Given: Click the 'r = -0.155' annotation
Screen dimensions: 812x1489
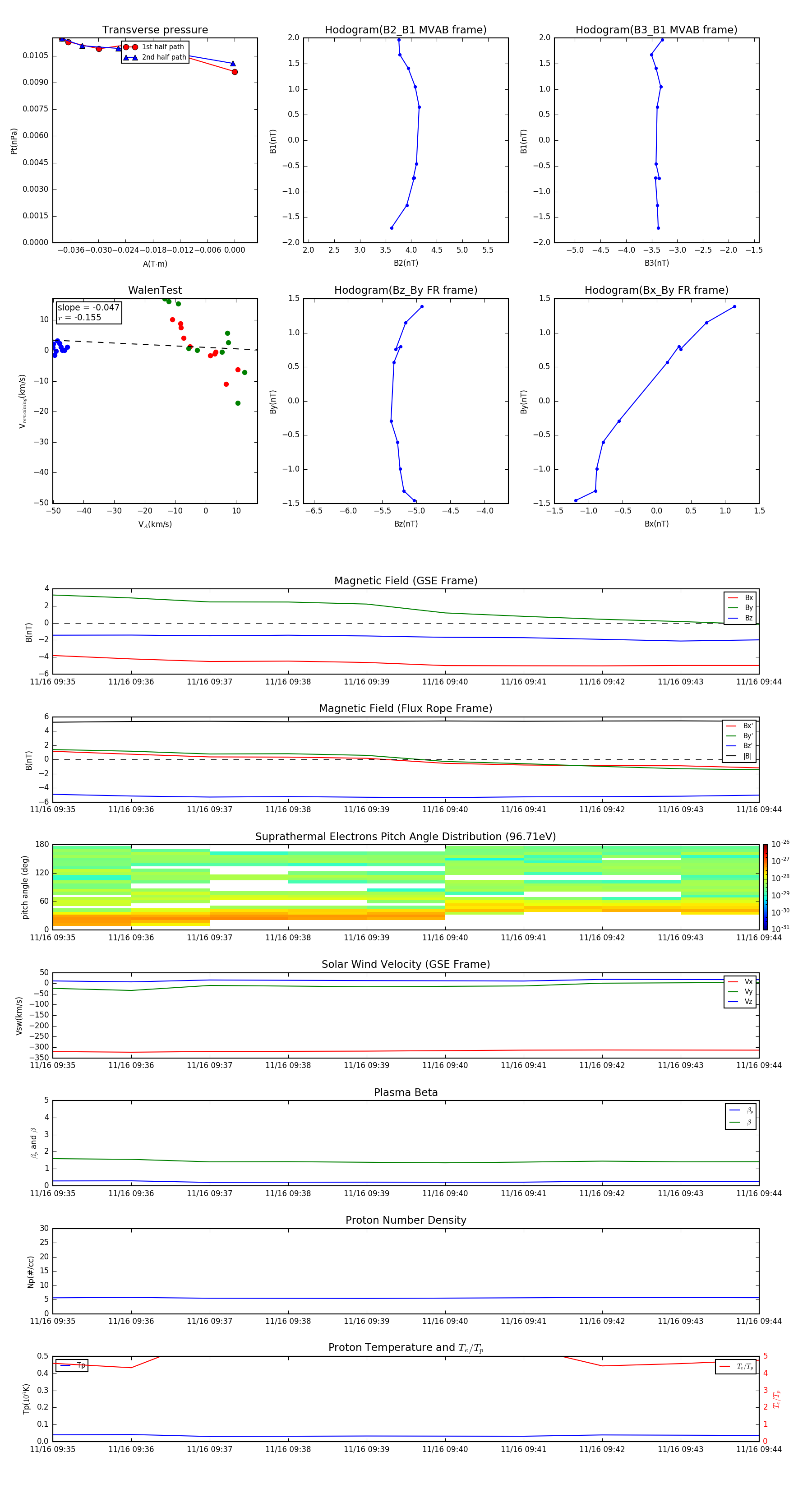Looking at the screenshot, I should click(x=80, y=317).
